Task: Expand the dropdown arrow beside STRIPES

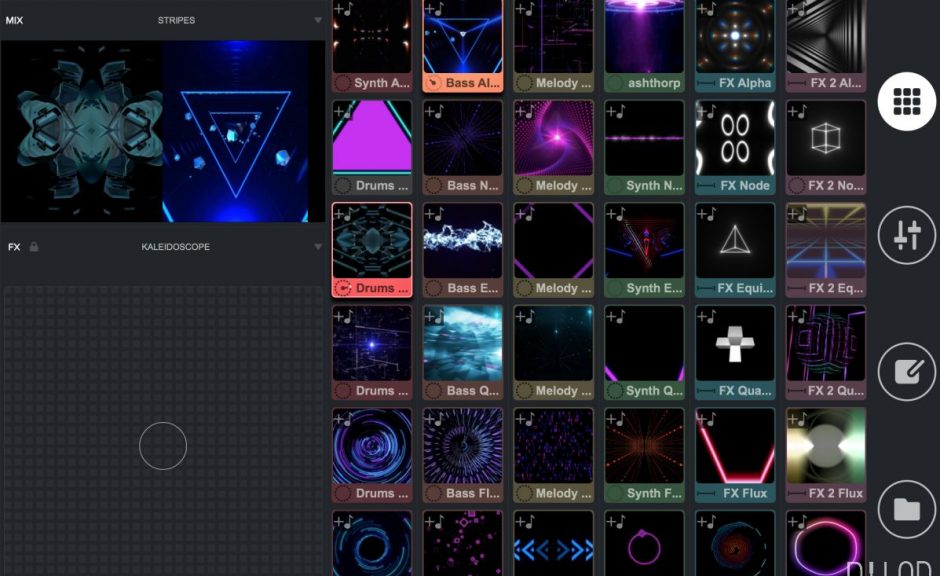Action: click(x=318, y=20)
